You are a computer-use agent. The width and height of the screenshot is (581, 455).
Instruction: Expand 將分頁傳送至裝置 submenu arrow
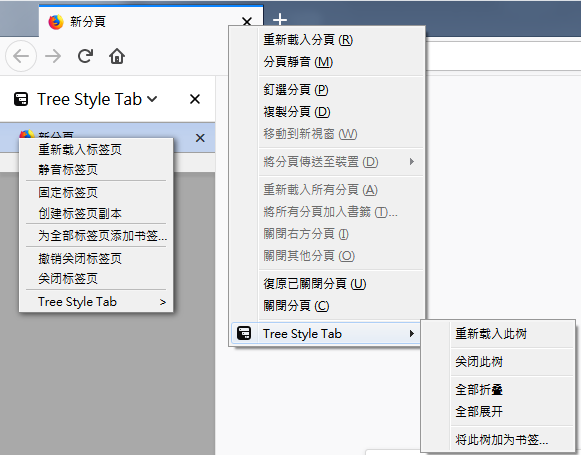pos(412,162)
